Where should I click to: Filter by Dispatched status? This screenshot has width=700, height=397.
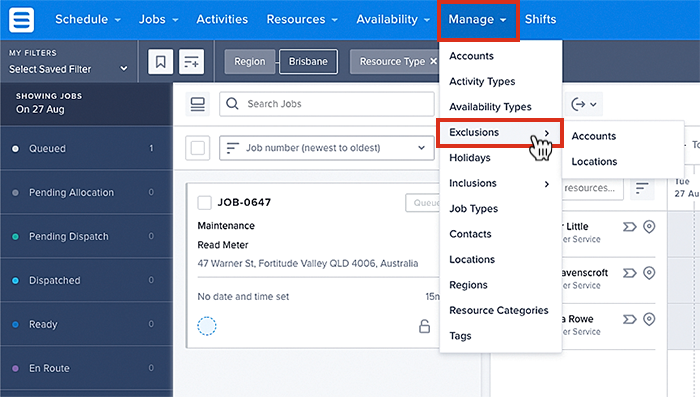tap(86, 280)
